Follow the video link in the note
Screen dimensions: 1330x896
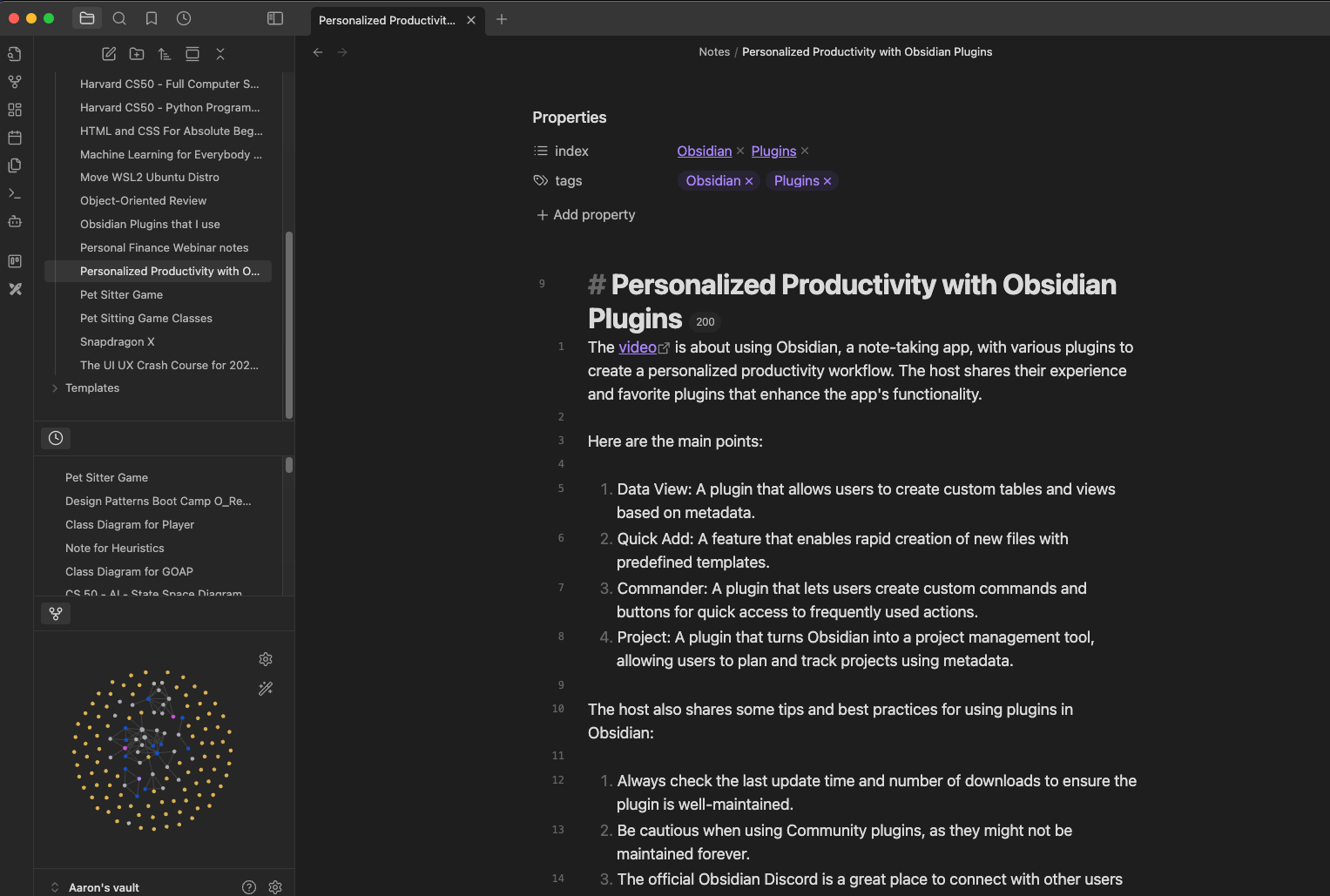638,347
